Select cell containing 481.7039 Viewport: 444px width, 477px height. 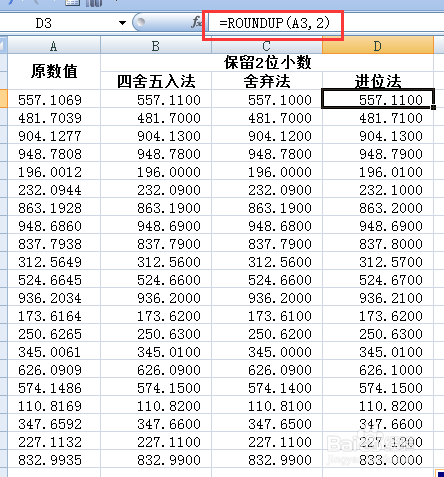(54, 118)
